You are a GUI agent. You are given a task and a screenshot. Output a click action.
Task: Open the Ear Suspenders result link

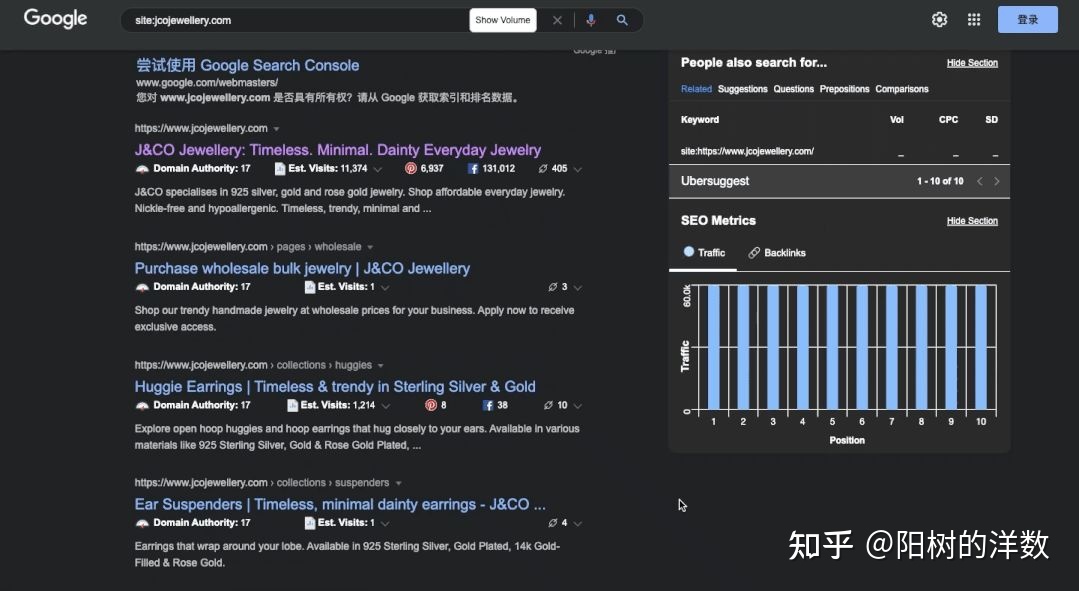point(340,504)
